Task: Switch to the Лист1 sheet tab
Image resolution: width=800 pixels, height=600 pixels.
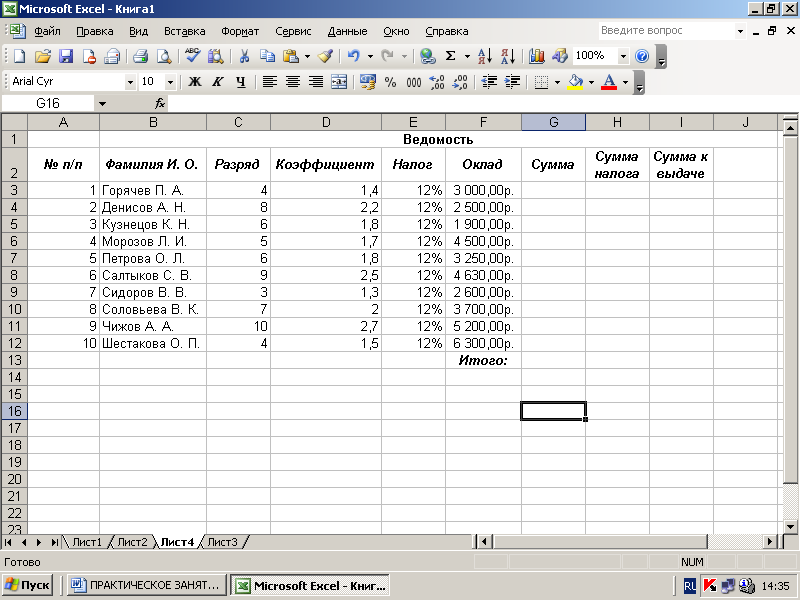Action: [x=87, y=542]
